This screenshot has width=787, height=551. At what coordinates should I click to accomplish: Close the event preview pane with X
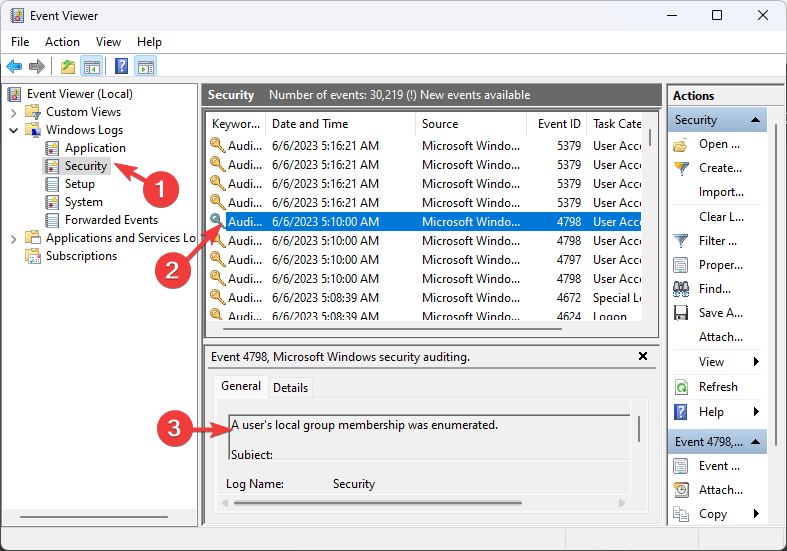point(643,356)
